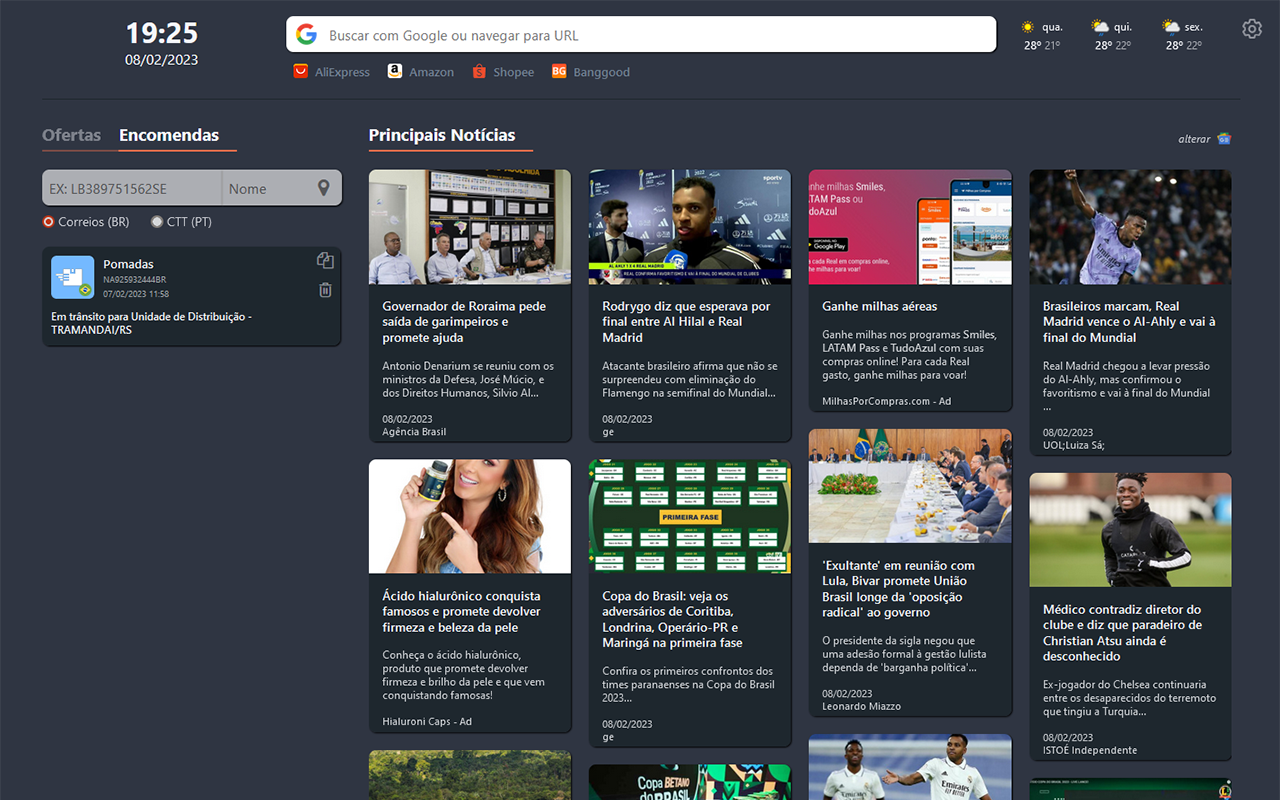This screenshot has width=1280, height=800.
Task: Select the Correios (BR) radio button
Action: [x=48, y=221]
